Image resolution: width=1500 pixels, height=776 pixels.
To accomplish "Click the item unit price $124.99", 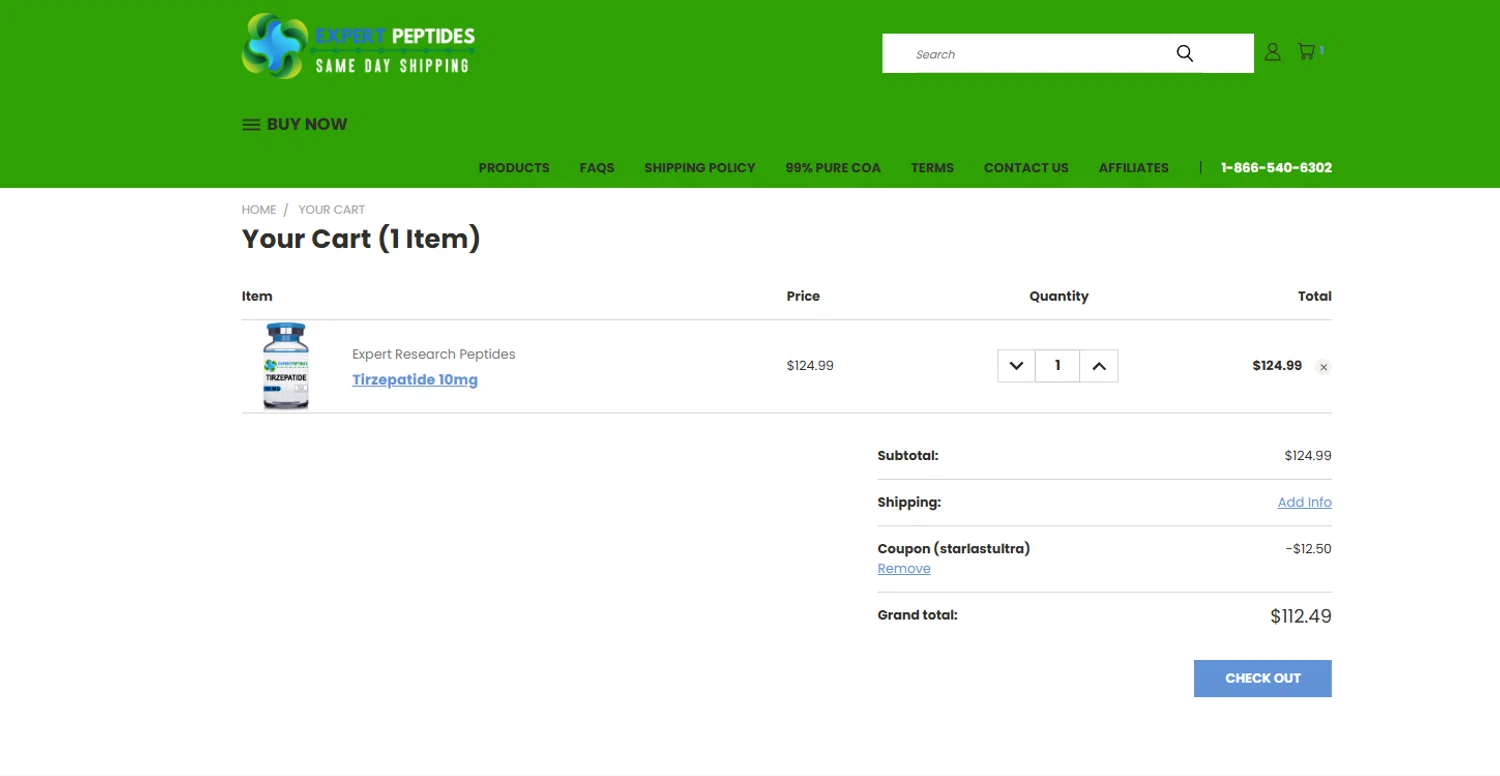I will 810,366.
